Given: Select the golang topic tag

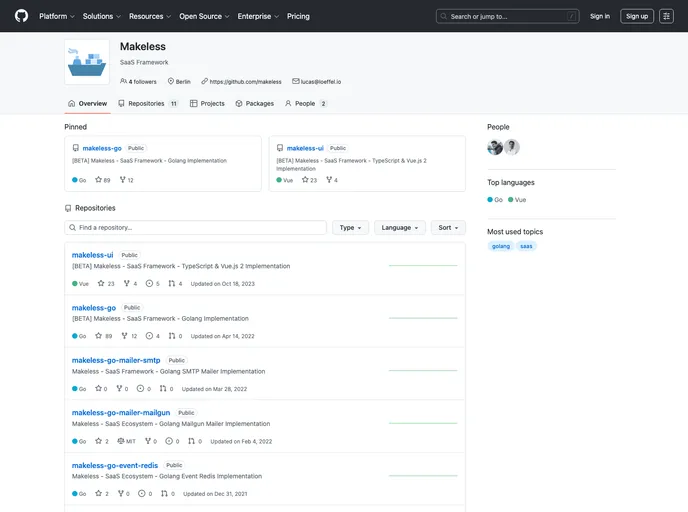Looking at the screenshot, I should (500, 246).
